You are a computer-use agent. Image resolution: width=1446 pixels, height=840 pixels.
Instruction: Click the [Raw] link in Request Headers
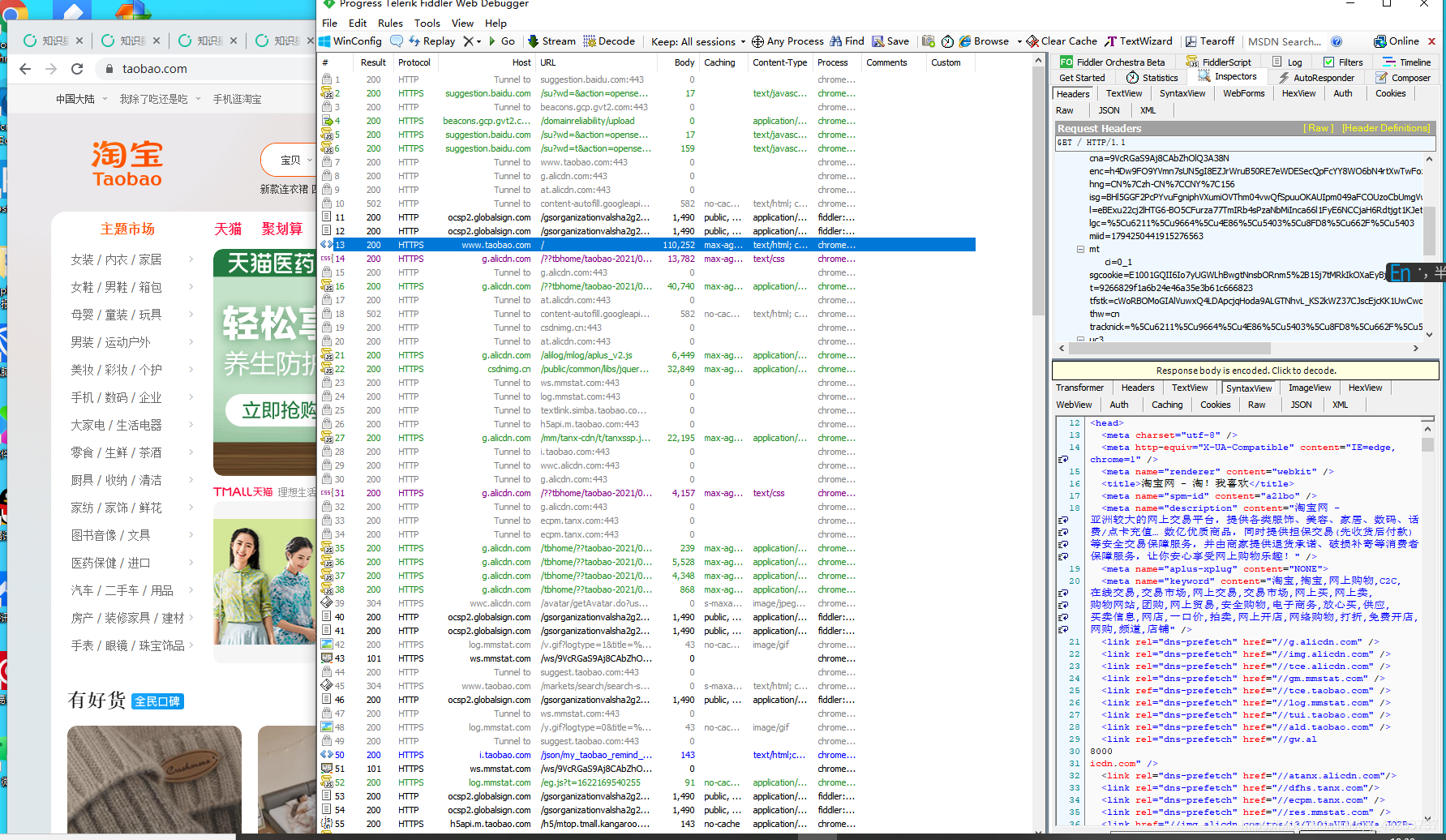point(1318,128)
